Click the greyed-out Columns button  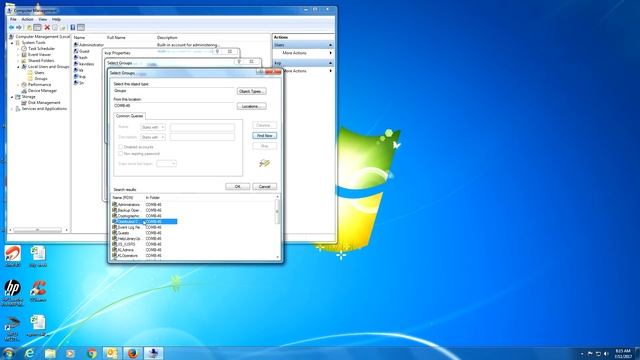pyautogui.click(x=264, y=125)
